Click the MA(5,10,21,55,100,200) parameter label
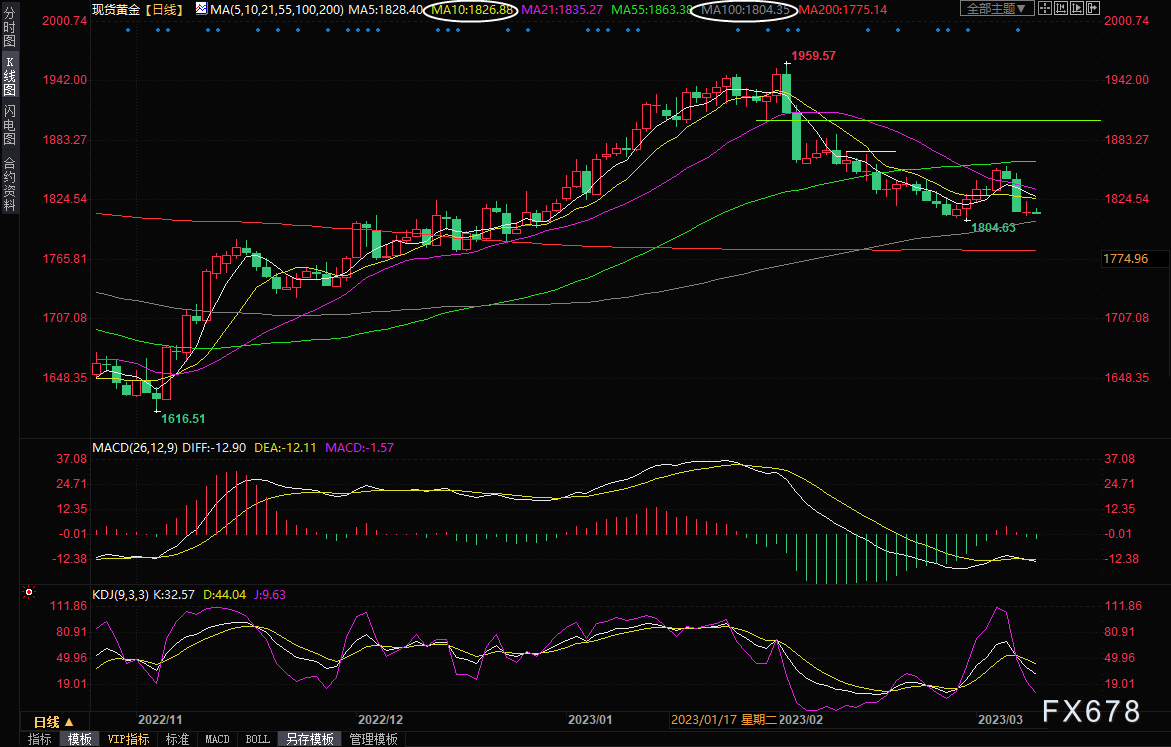The height and width of the screenshot is (747, 1171). pos(277,10)
